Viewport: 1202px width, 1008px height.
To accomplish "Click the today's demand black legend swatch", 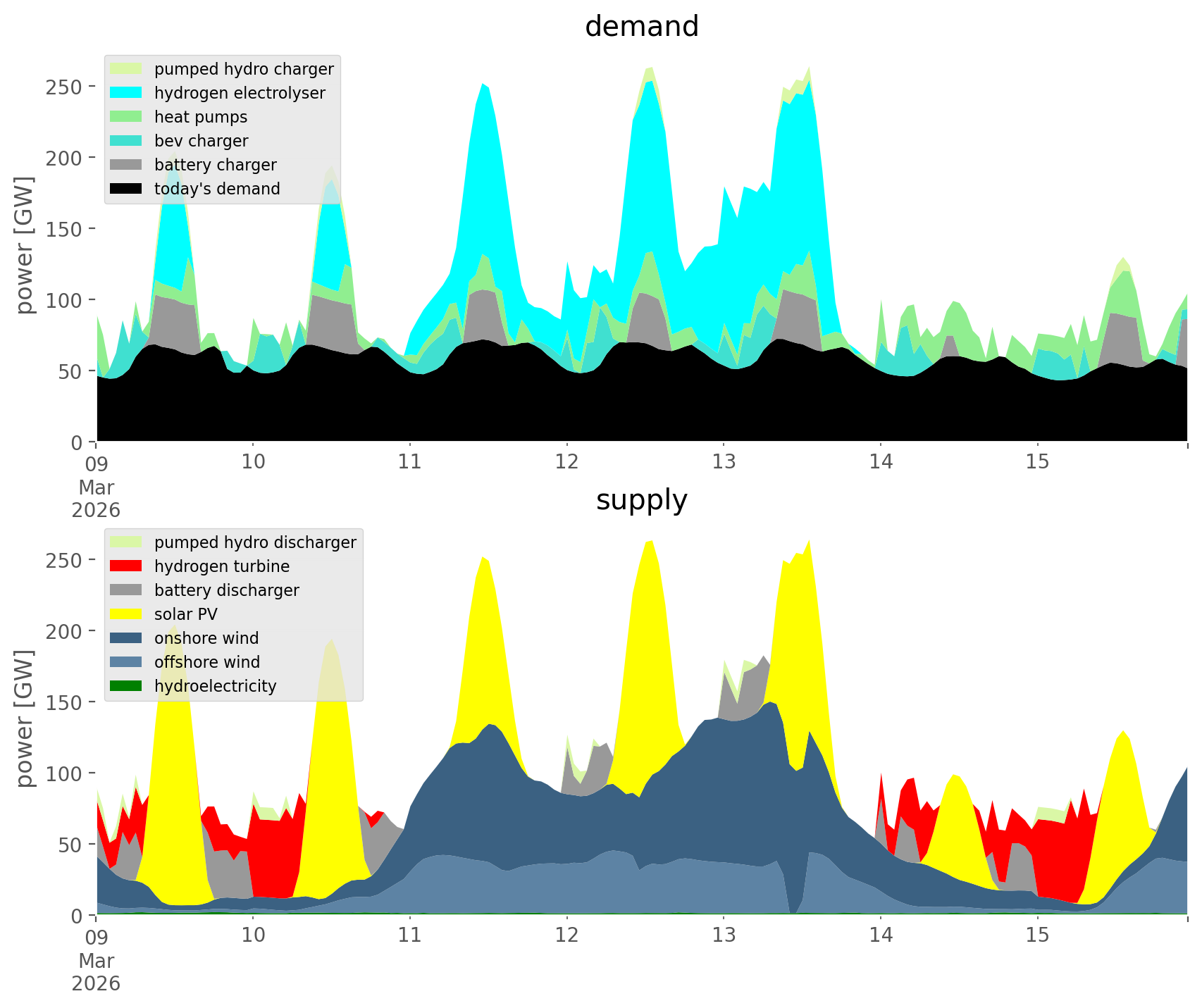I will pyautogui.click(x=127, y=189).
